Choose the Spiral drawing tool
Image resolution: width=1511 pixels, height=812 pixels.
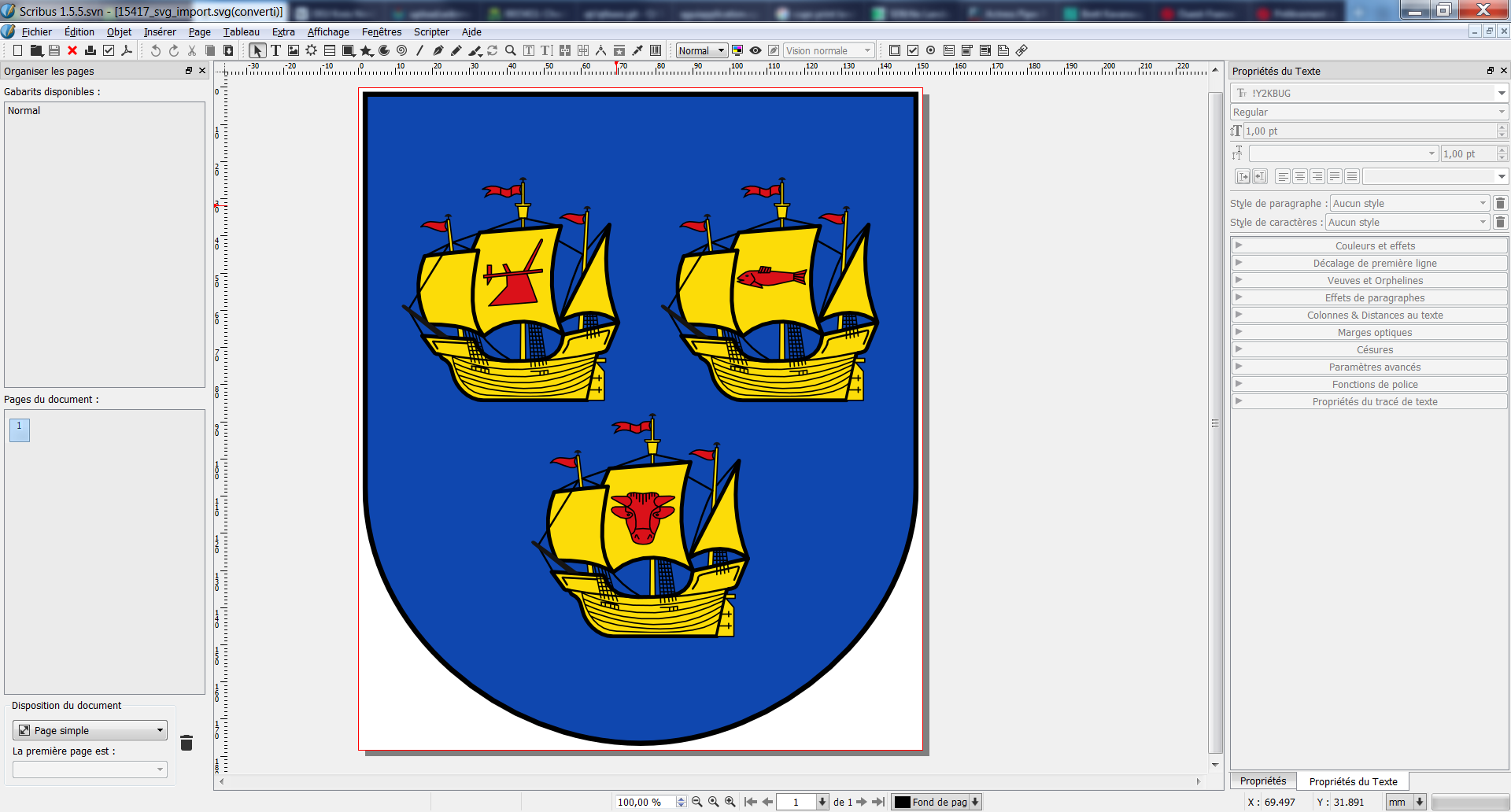402,50
